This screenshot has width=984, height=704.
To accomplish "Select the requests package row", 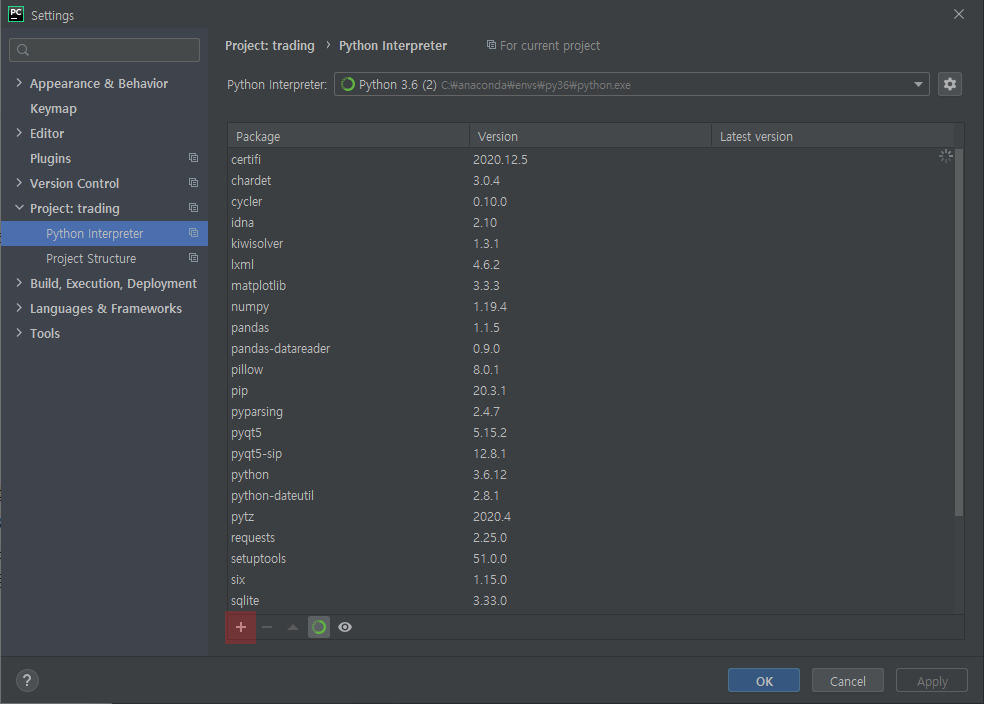I will (591, 538).
